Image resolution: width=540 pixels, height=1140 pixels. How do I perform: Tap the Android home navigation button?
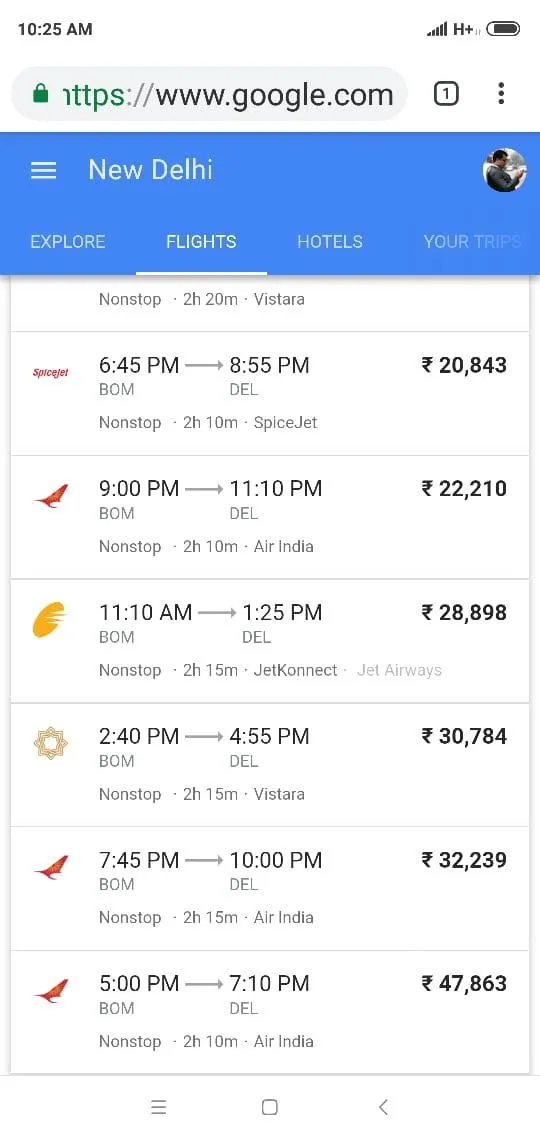pyautogui.click(x=270, y=1107)
